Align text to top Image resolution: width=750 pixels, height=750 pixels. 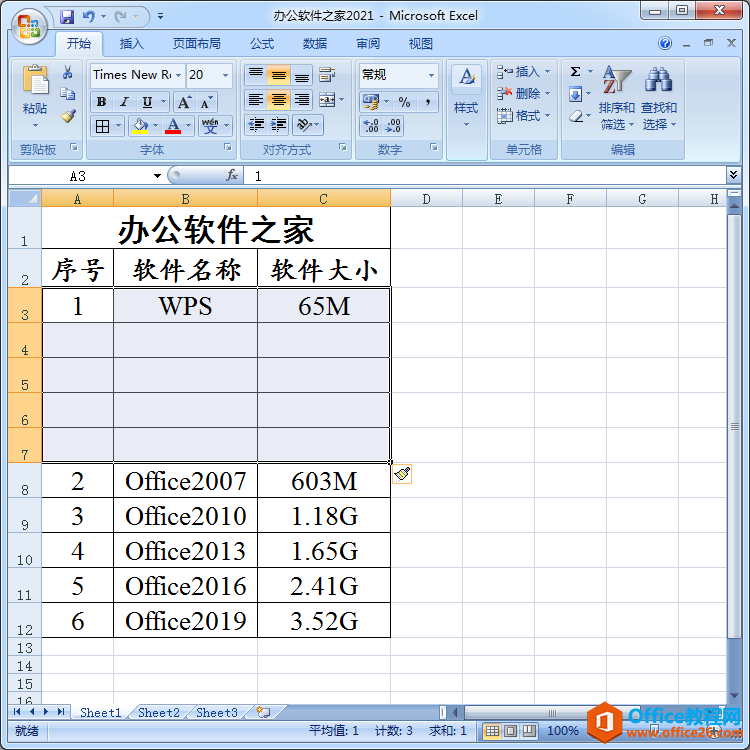[x=256, y=74]
